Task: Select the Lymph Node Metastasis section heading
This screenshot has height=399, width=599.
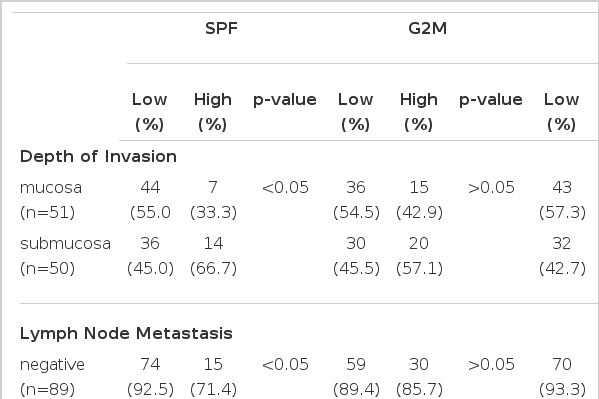Action: point(126,333)
